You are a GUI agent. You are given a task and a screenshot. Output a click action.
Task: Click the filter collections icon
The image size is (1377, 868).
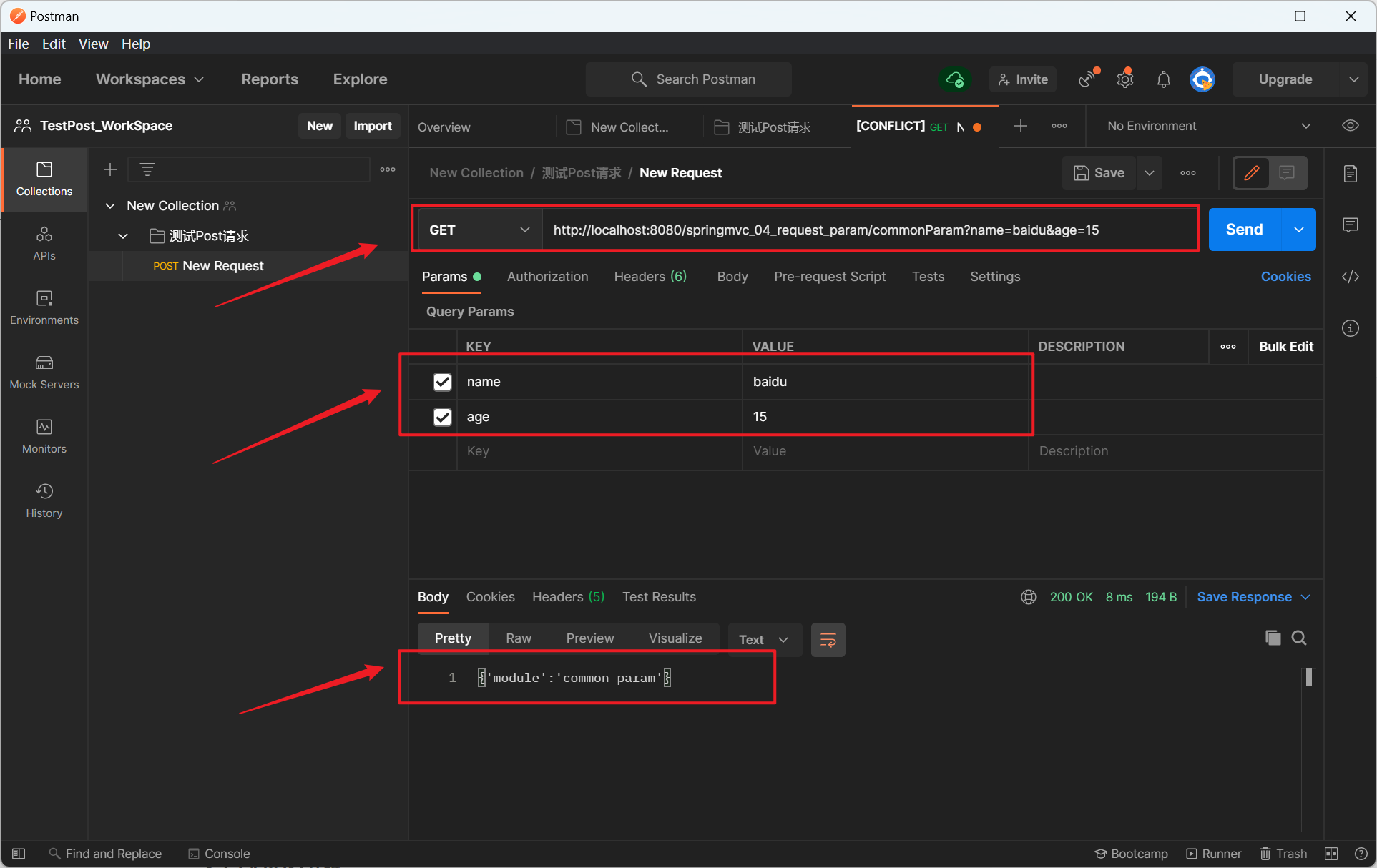(x=147, y=169)
